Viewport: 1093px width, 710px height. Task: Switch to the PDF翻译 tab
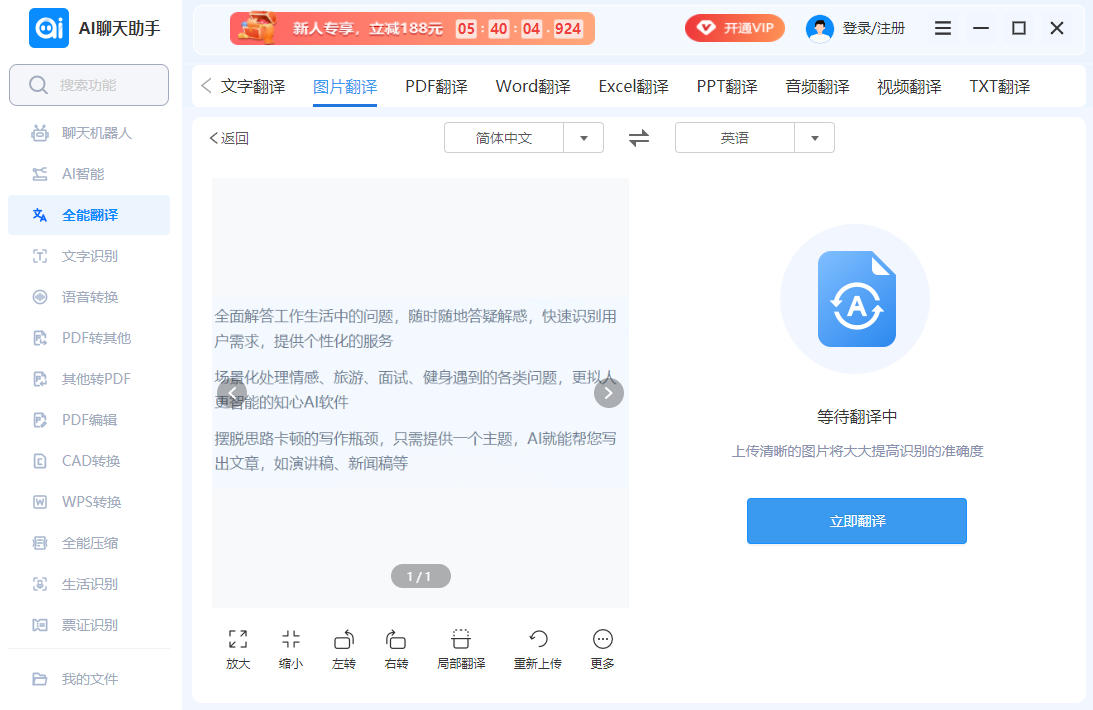[x=436, y=87]
